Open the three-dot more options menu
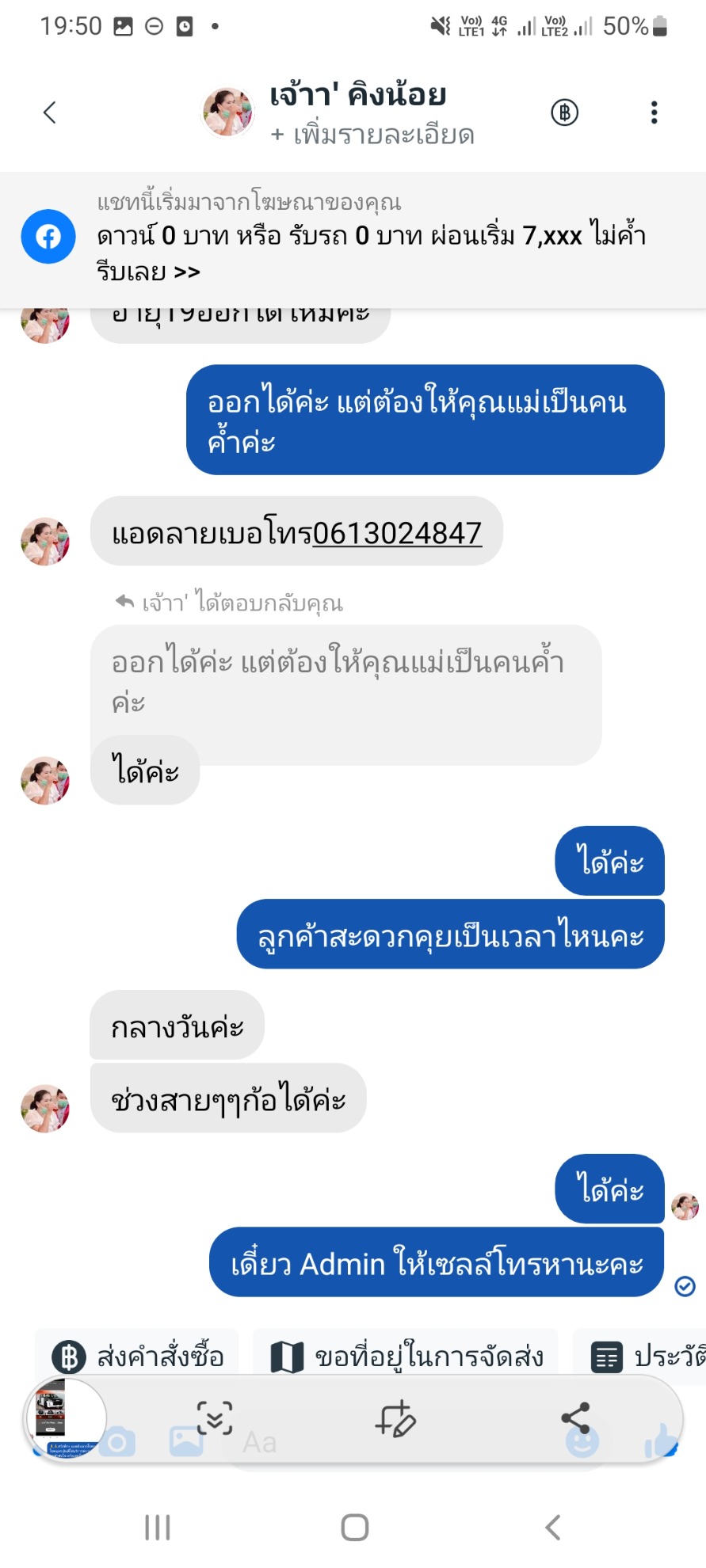706x1568 pixels. pos(654,112)
